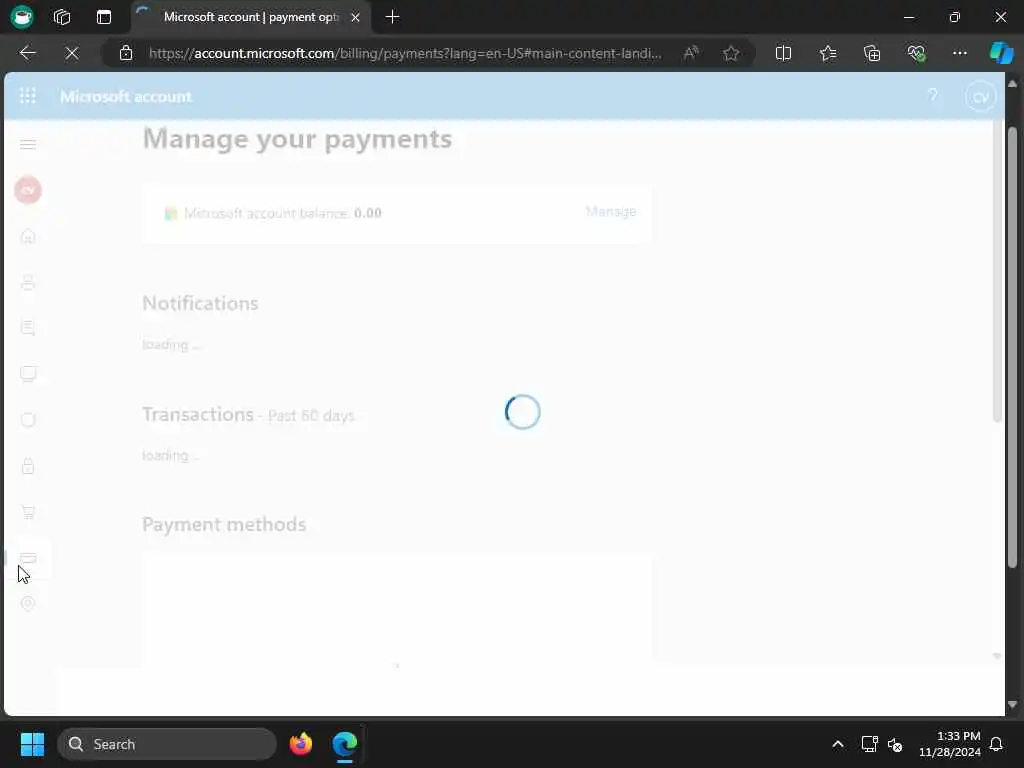Add this page to favorites star
The height and width of the screenshot is (768, 1024).
click(x=731, y=53)
